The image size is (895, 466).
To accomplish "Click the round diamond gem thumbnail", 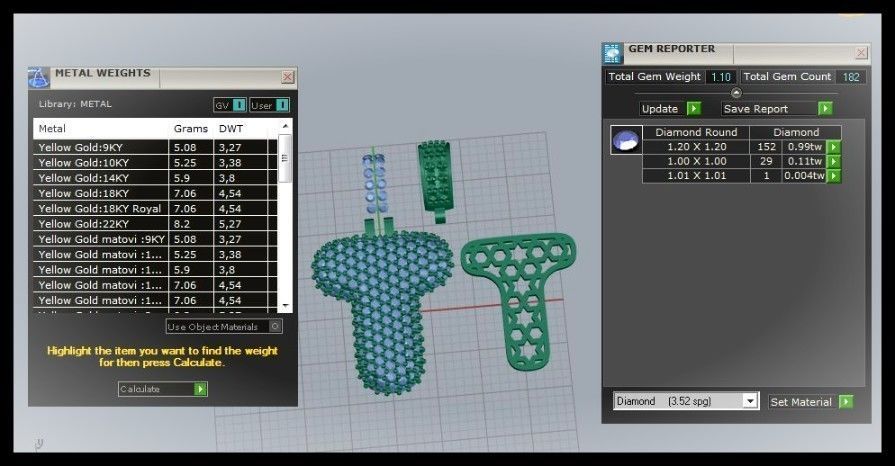I will pyautogui.click(x=626, y=140).
